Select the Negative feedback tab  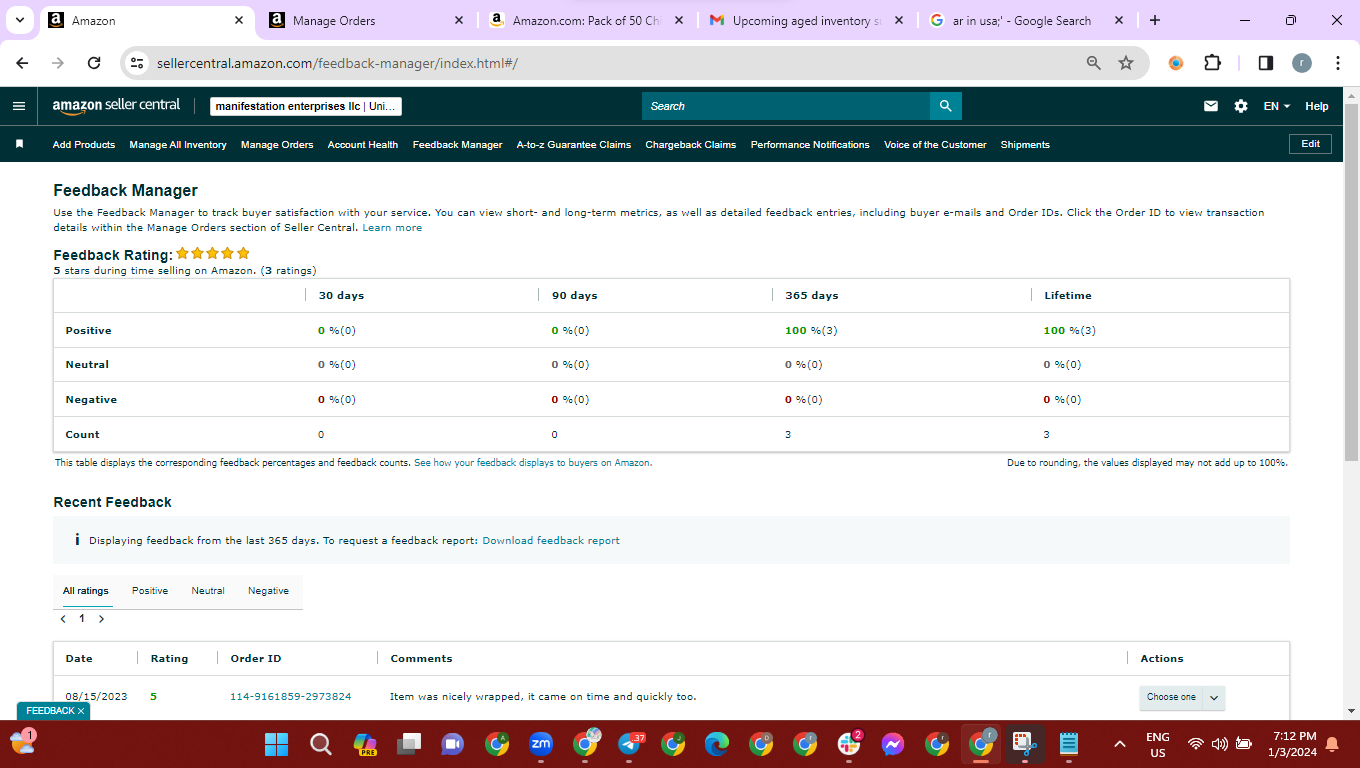click(x=268, y=591)
